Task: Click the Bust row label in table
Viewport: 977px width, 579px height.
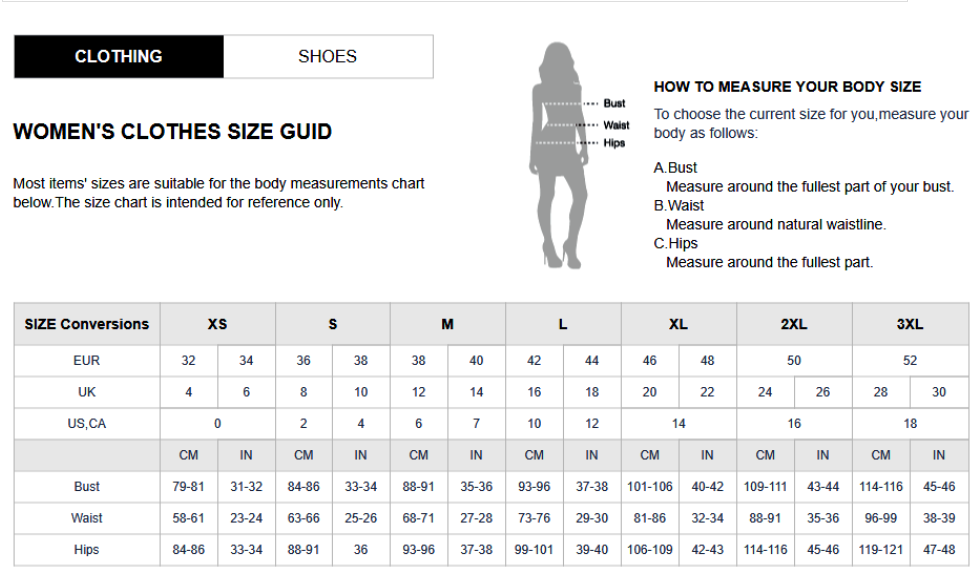Action: pyautogui.click(x=87, y=487)
